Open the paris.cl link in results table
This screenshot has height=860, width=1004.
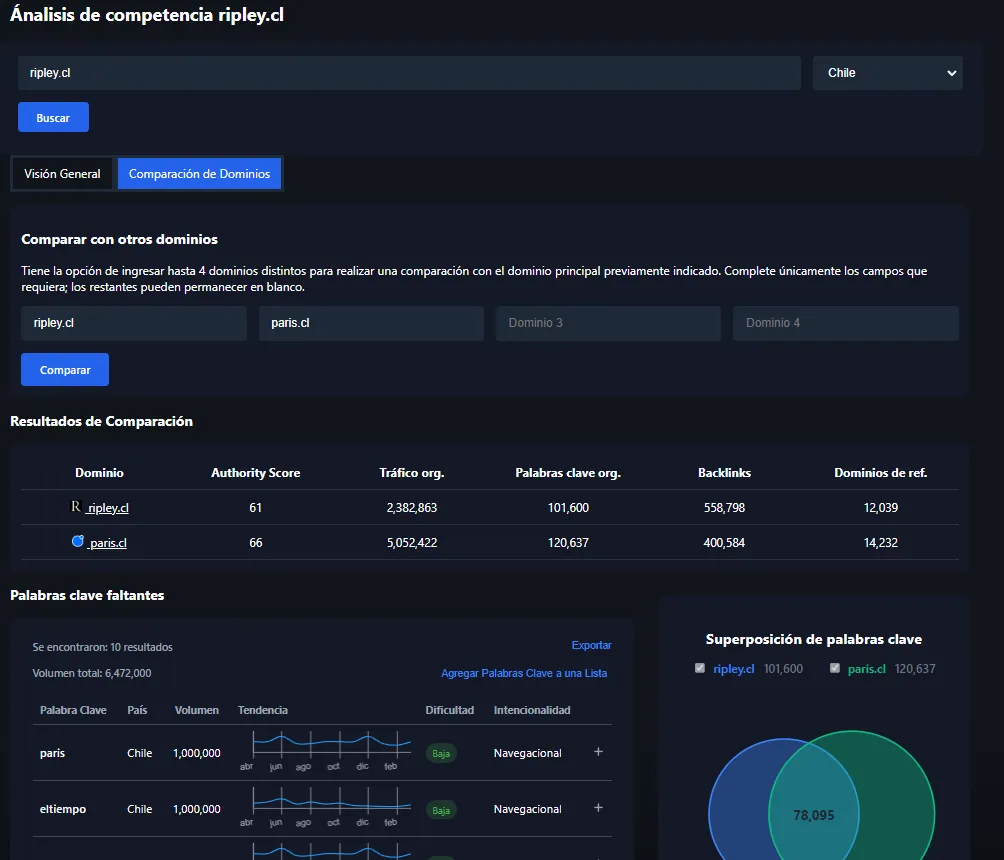(x=108, y=543)
